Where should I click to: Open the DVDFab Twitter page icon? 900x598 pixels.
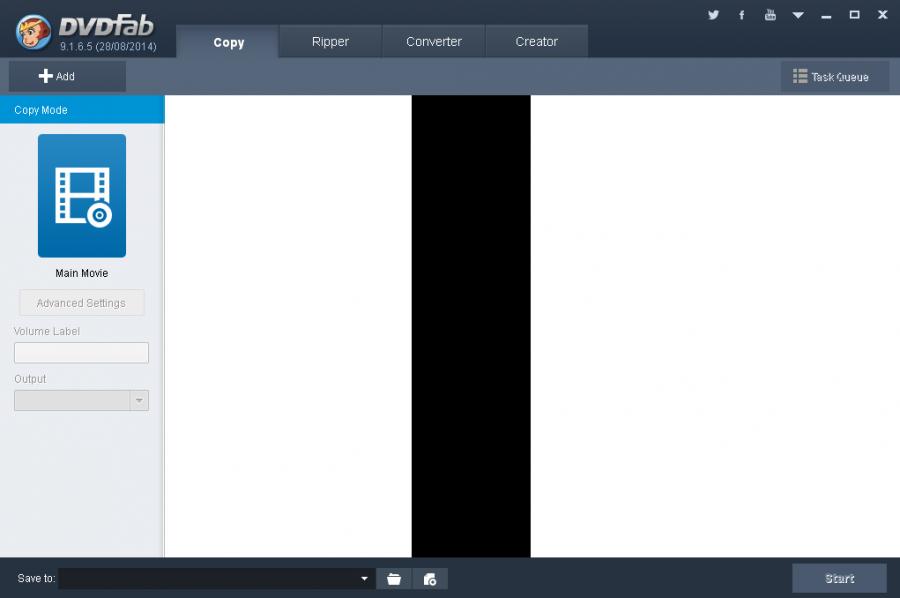coord(713,15)
